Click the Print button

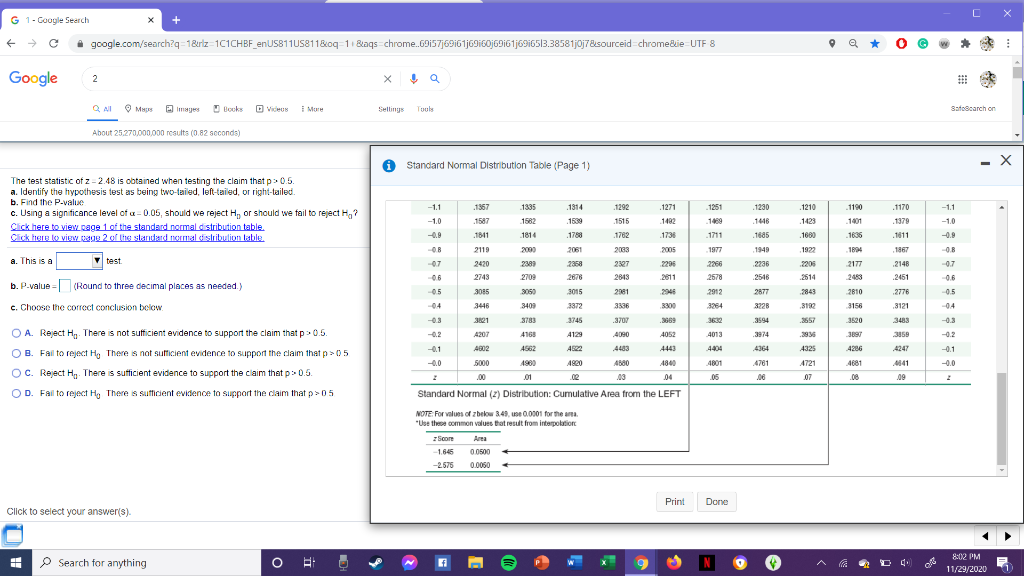tap(675, 502)
